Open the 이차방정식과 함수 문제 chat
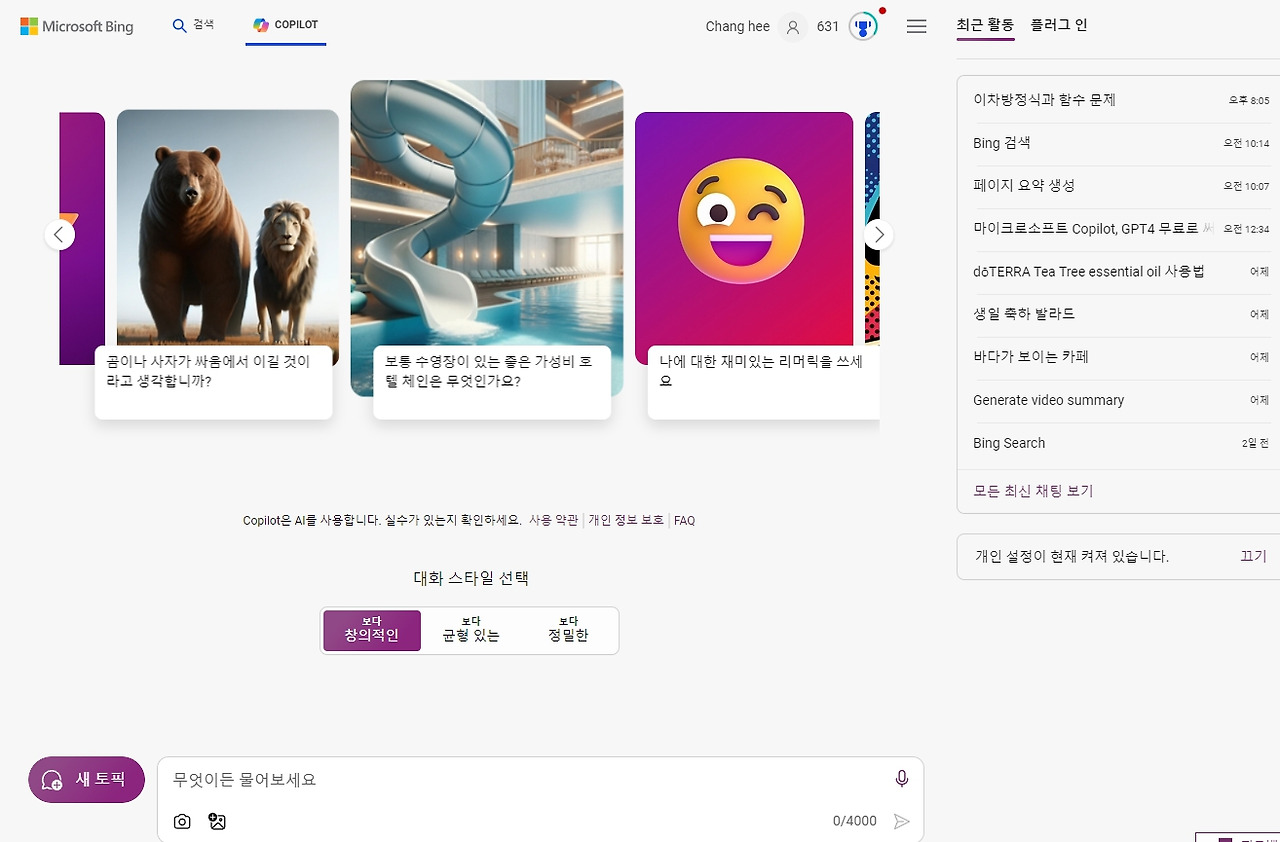1280x842 pixels. (x=1121, y=100)
